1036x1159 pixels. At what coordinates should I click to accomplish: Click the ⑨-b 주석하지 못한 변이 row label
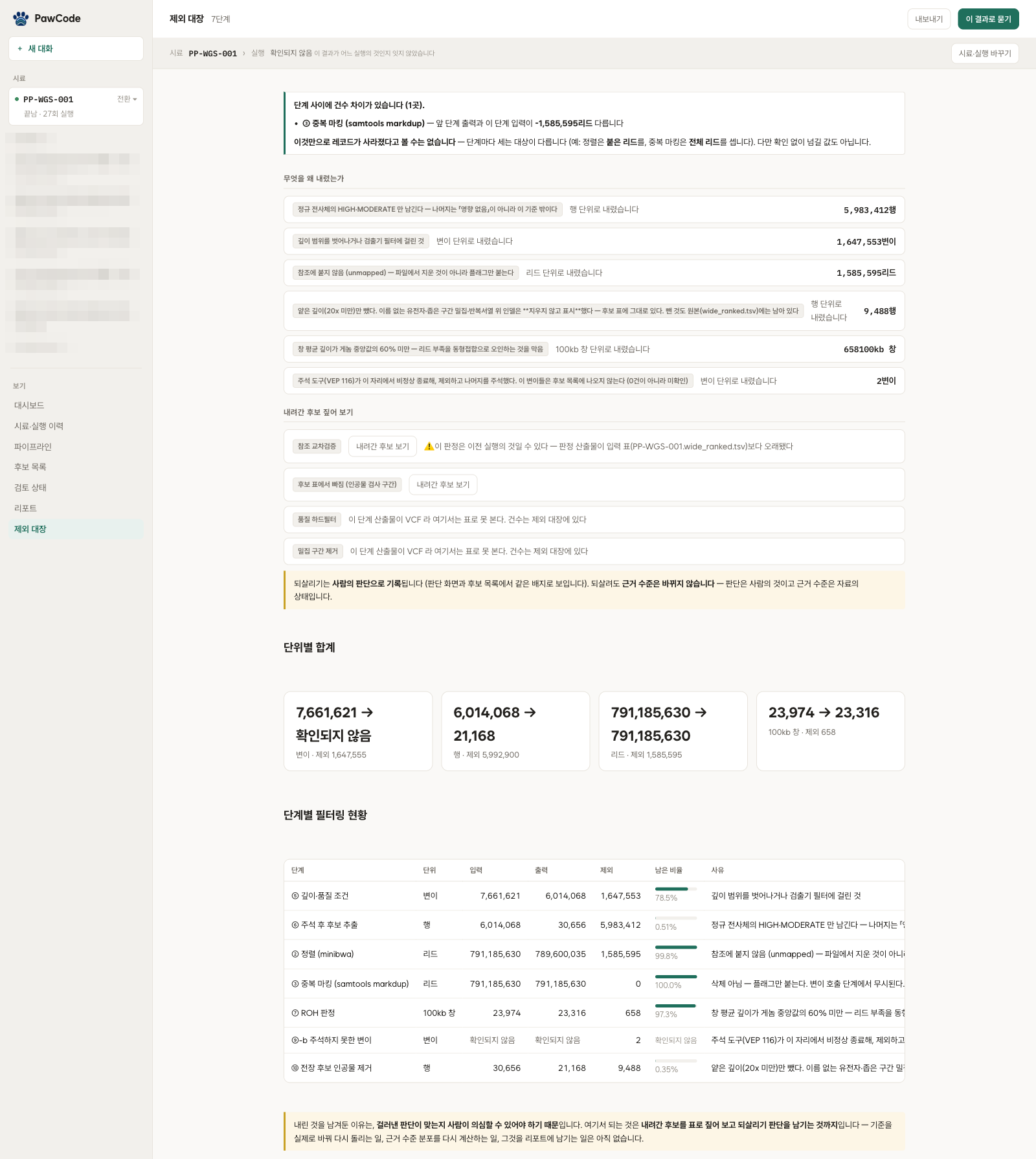tap(332, 1041)
